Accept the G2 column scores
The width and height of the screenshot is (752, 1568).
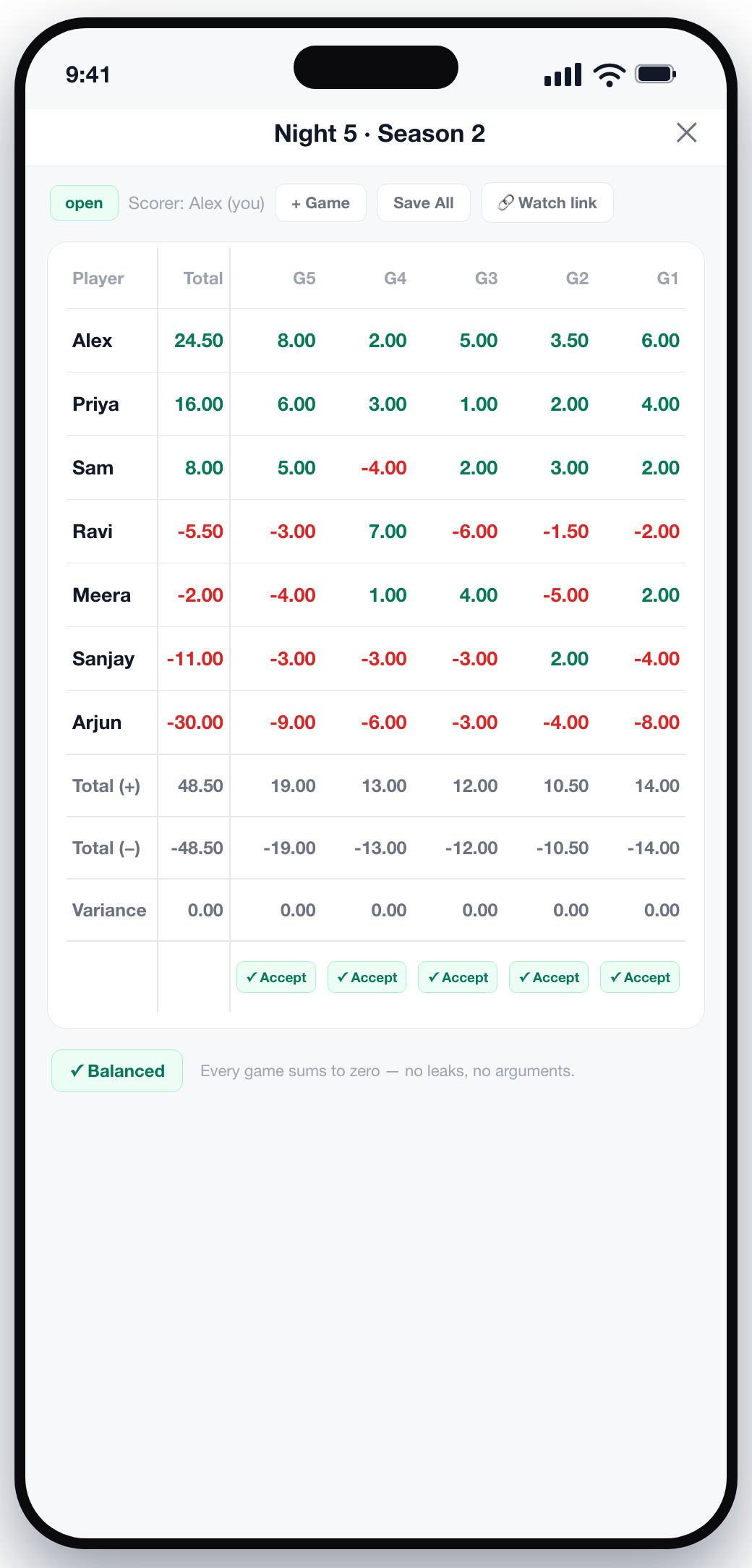(549, 977)
